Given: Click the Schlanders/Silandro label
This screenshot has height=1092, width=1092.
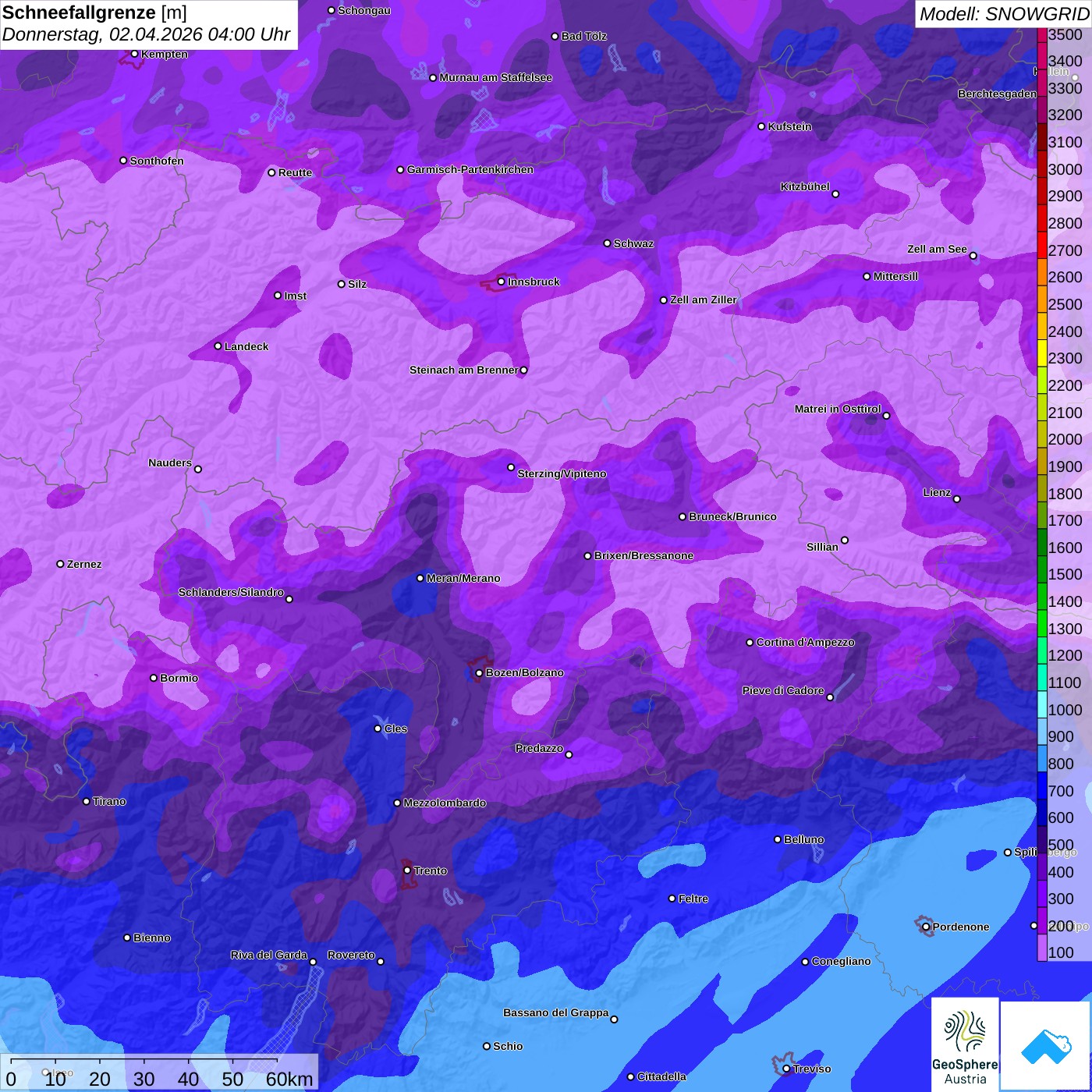Looking at the screenshot, I should click(x=231, y=592).
